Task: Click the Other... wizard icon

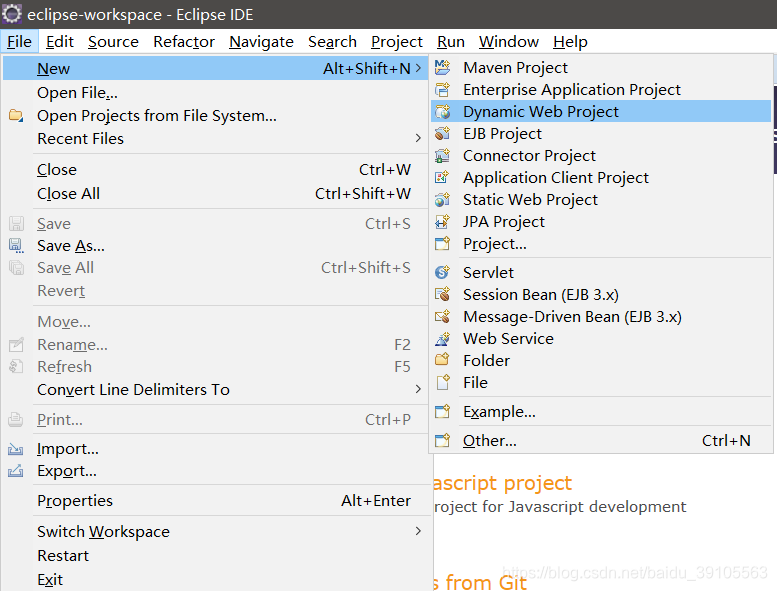Action: tap(442, 440)
